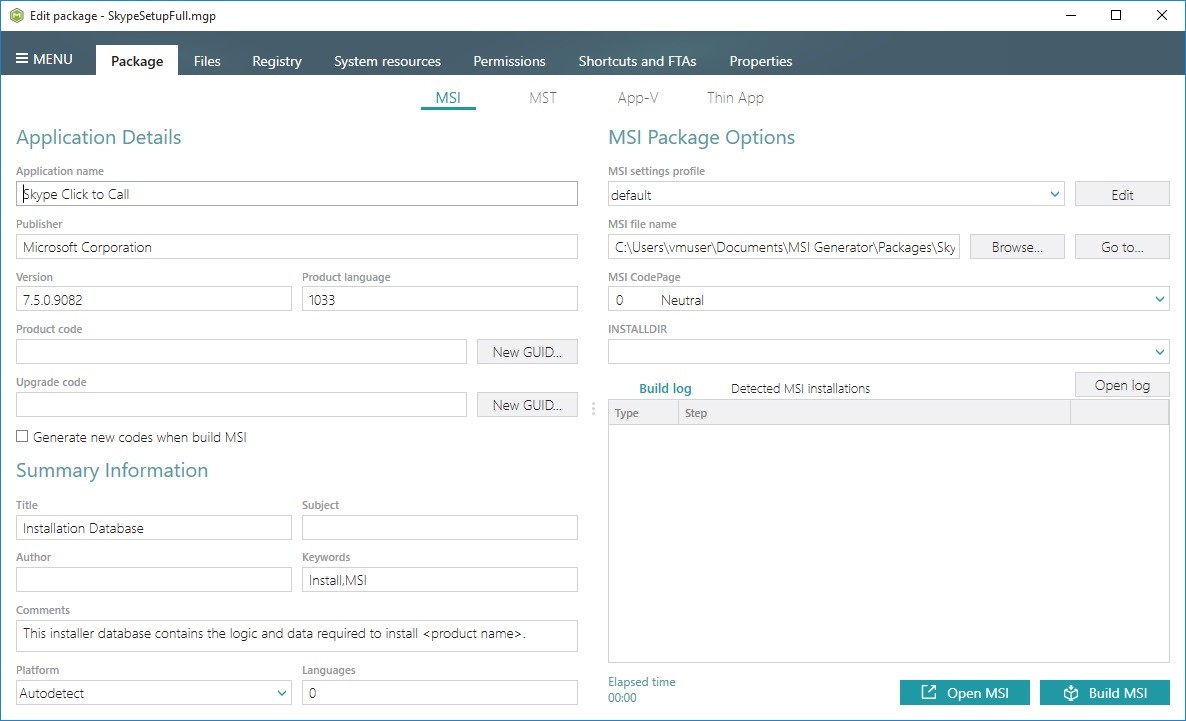Open the hamburger MENU

coord(45,59)
